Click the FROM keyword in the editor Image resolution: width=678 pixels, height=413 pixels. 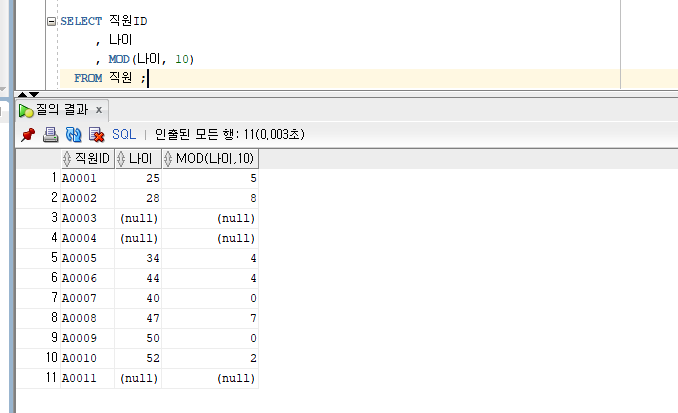point(88,78)
